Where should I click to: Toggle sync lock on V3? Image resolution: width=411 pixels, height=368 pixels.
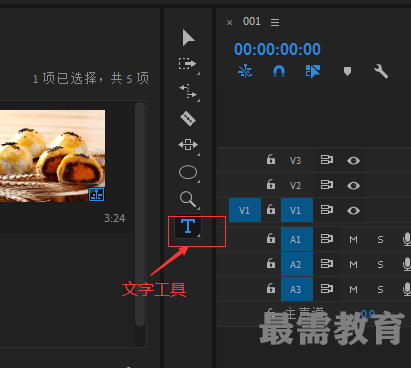point(327,160)
